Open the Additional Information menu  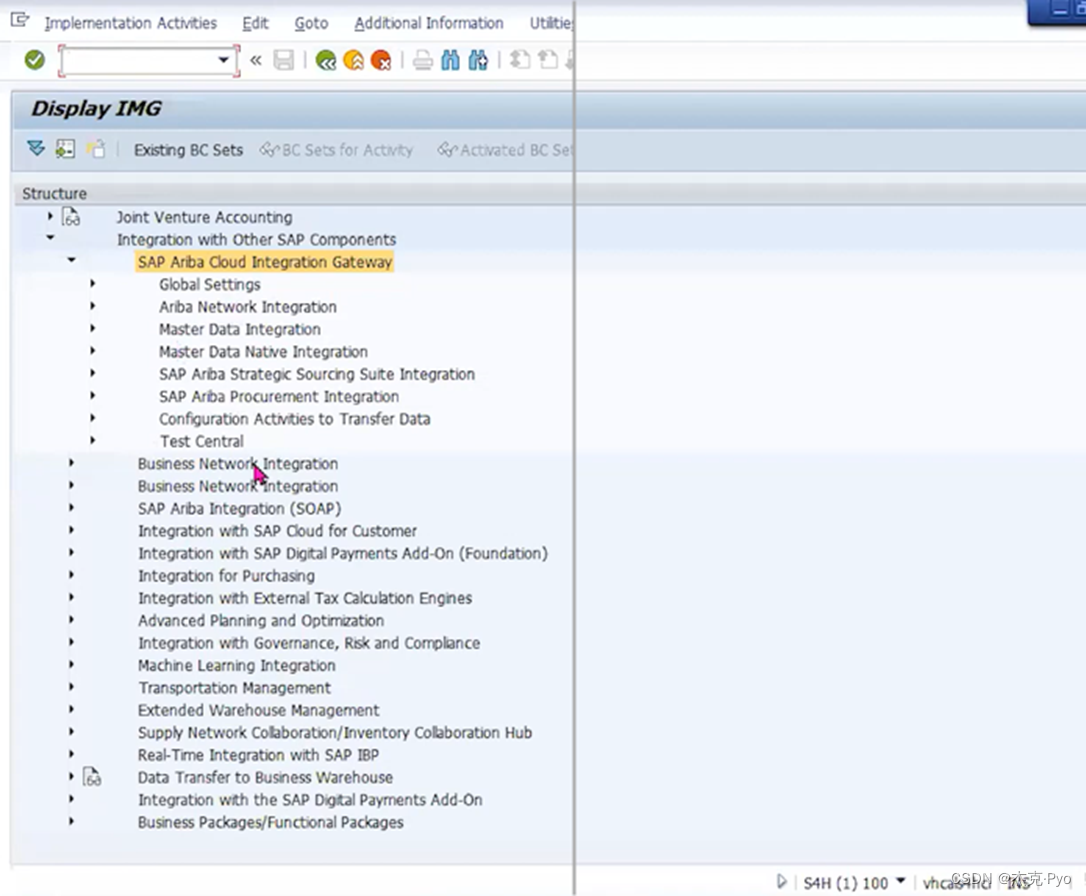click(429, 23)
